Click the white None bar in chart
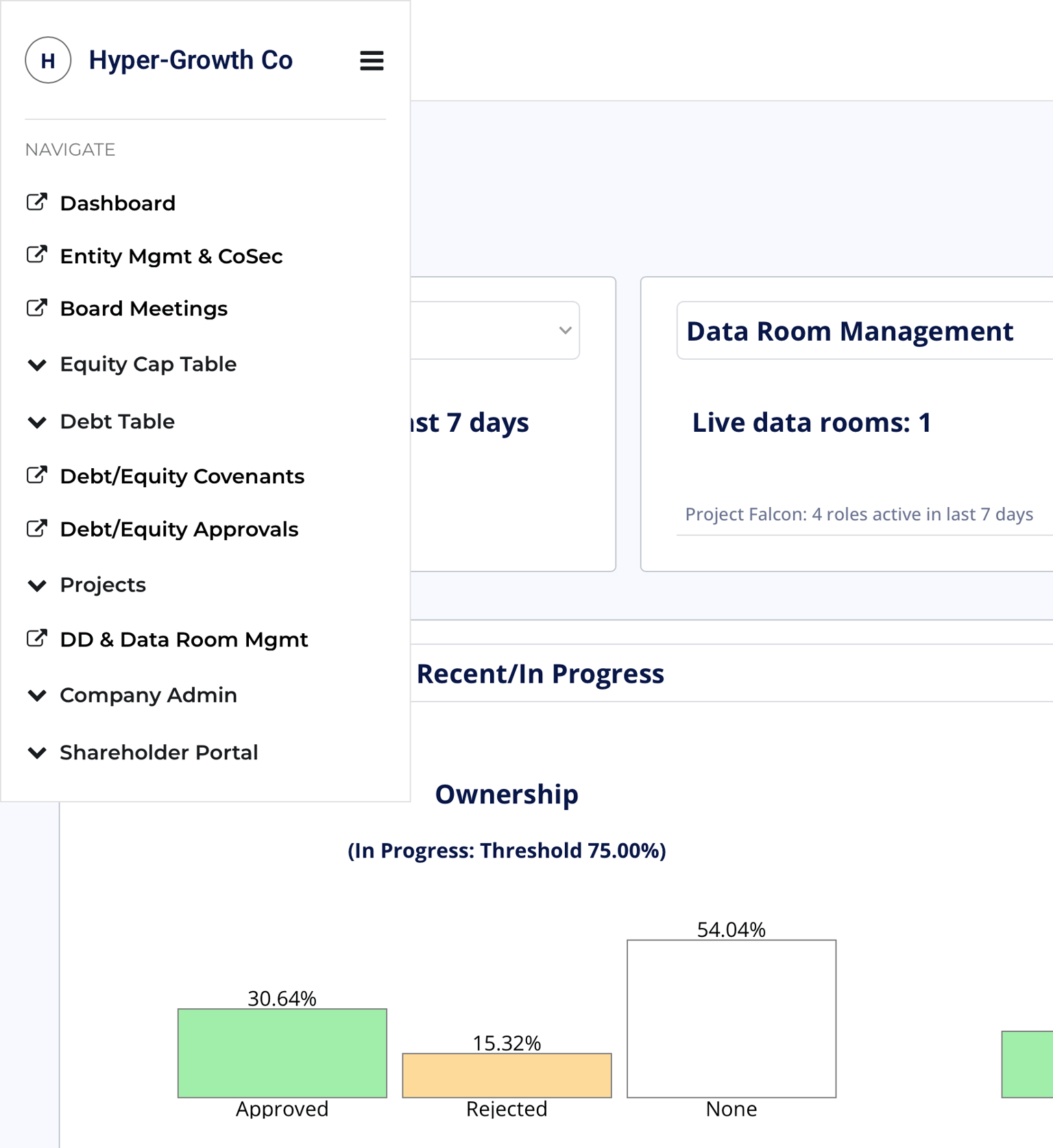The image size is (1053, 1148). pos(731,1018)
